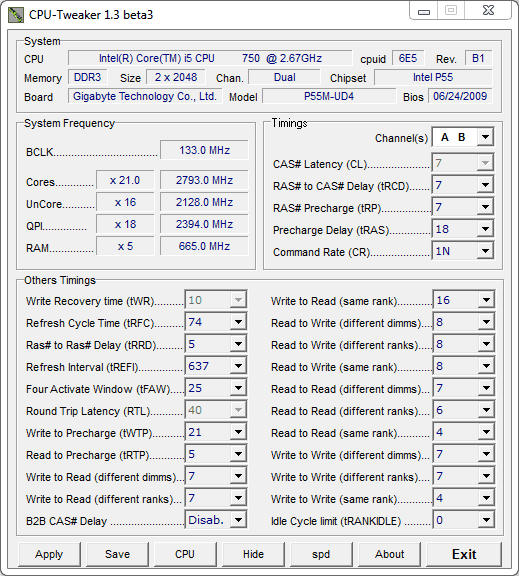Expand Read to Read (different dimms) dropdown
This screenshot has width=519, height=576.
tap(486, 388)
